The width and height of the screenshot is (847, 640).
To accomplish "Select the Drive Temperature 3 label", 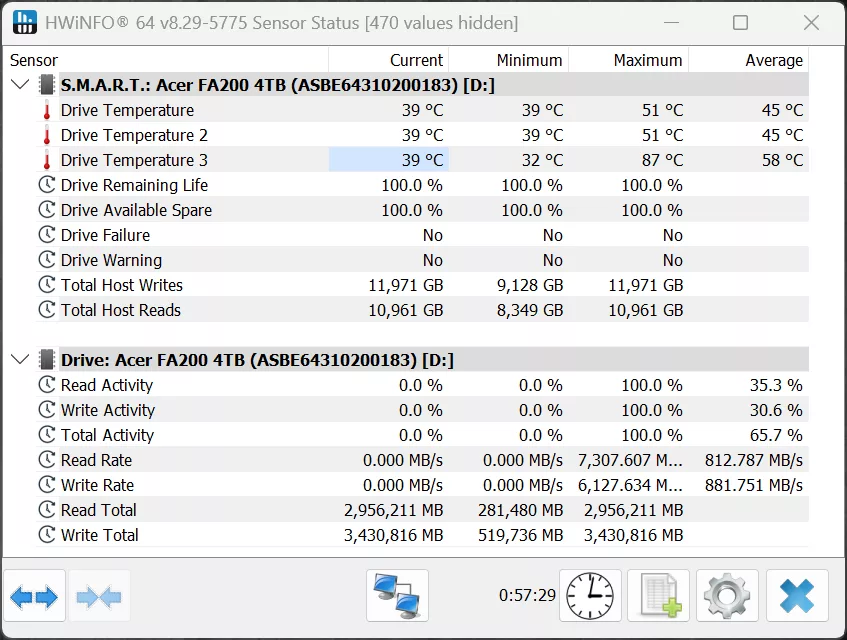I will [x=134, y=160].
